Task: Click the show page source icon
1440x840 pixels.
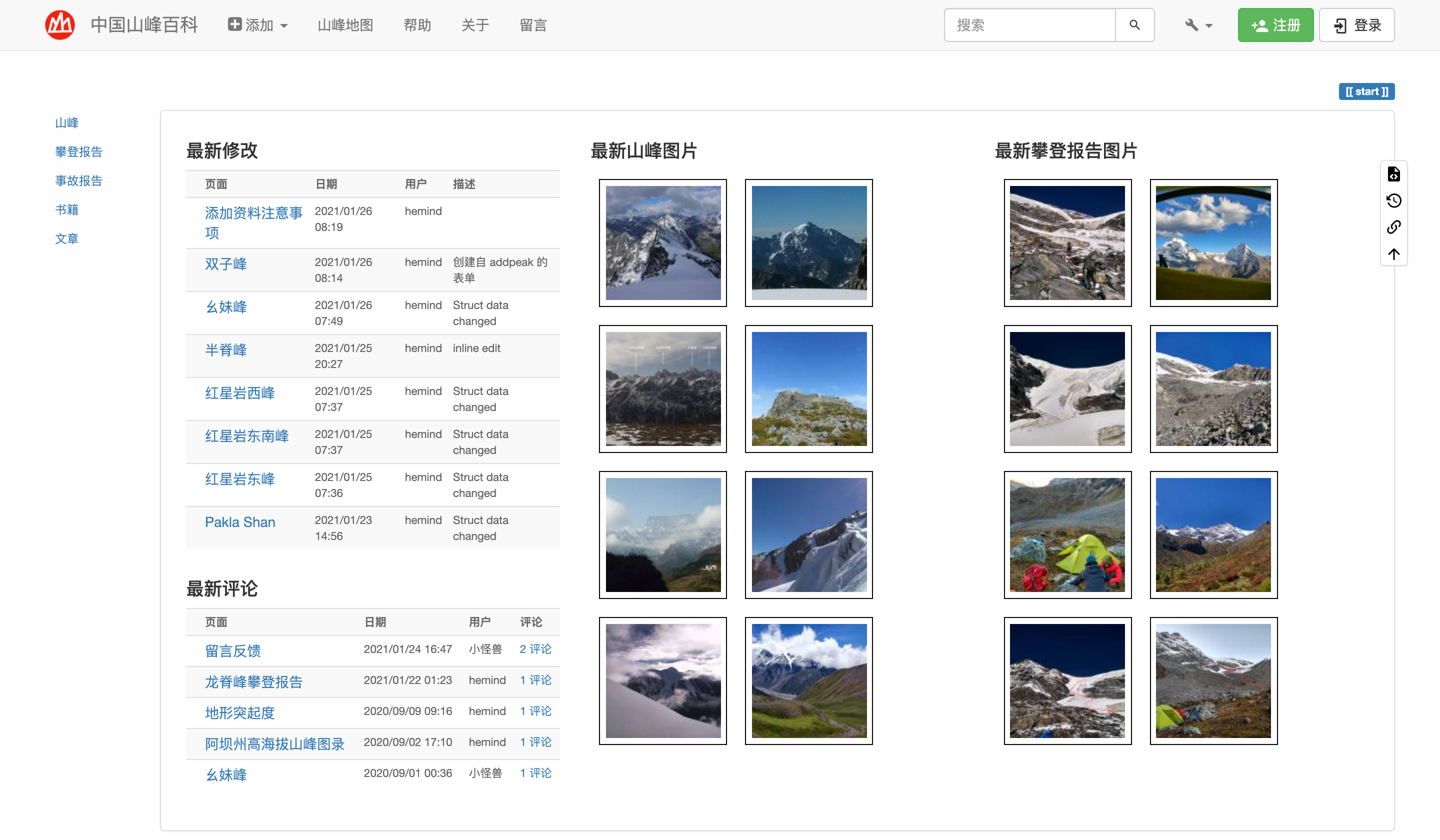Action: [1393, 173]
